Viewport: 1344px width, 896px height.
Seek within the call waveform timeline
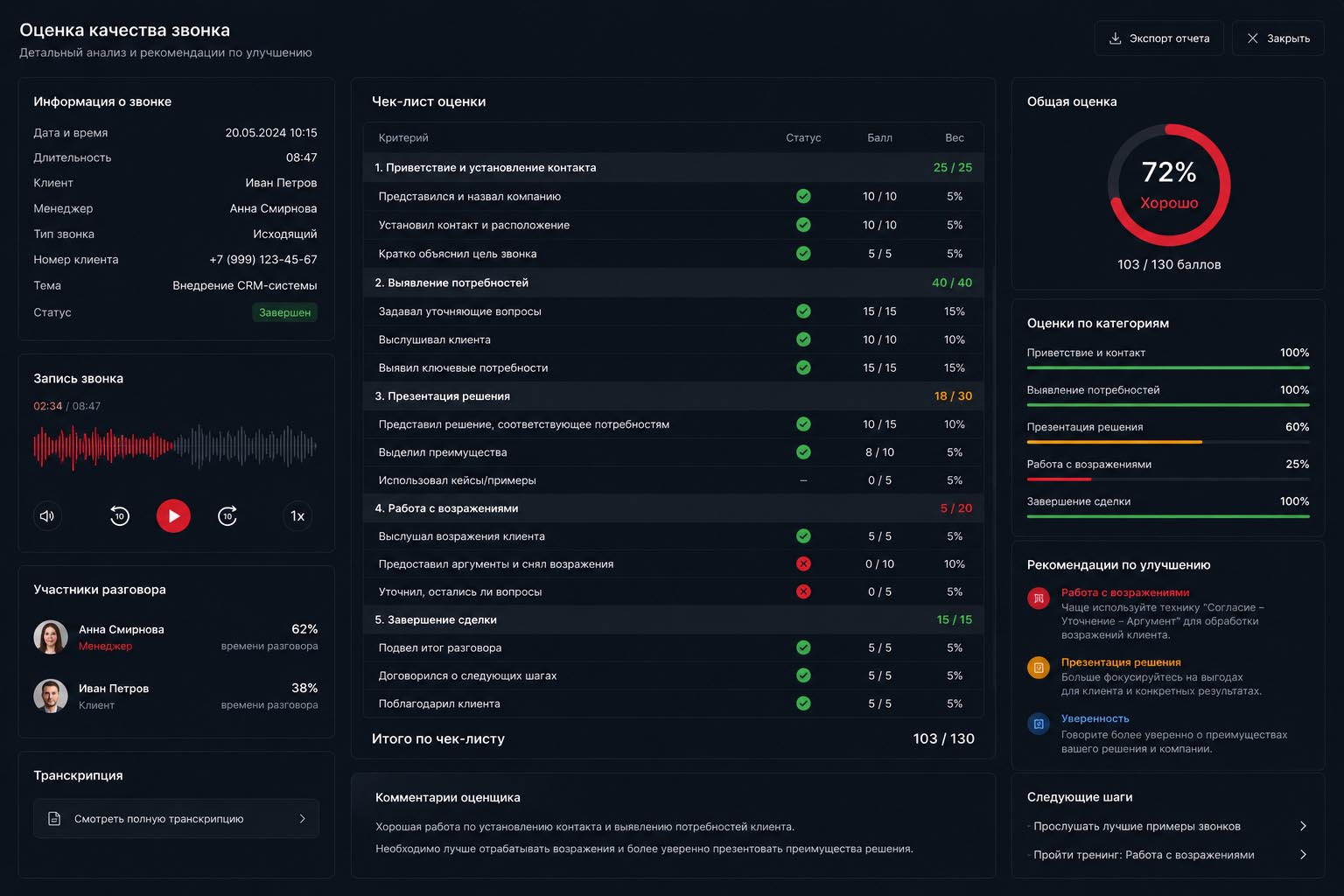(175, 446)
